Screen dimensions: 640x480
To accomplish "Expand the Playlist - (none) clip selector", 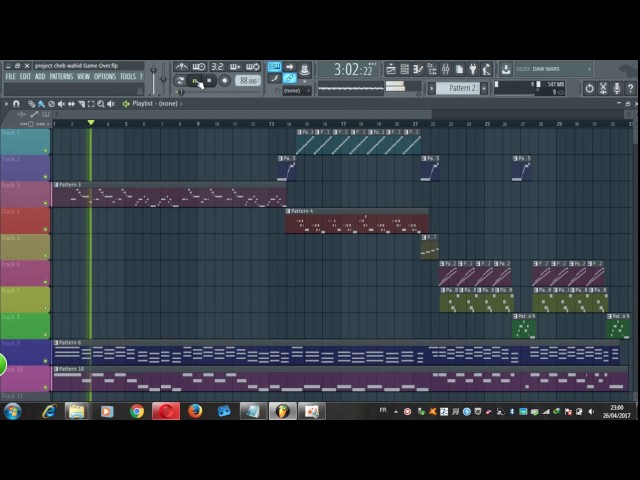I will [x=181, y=104].
